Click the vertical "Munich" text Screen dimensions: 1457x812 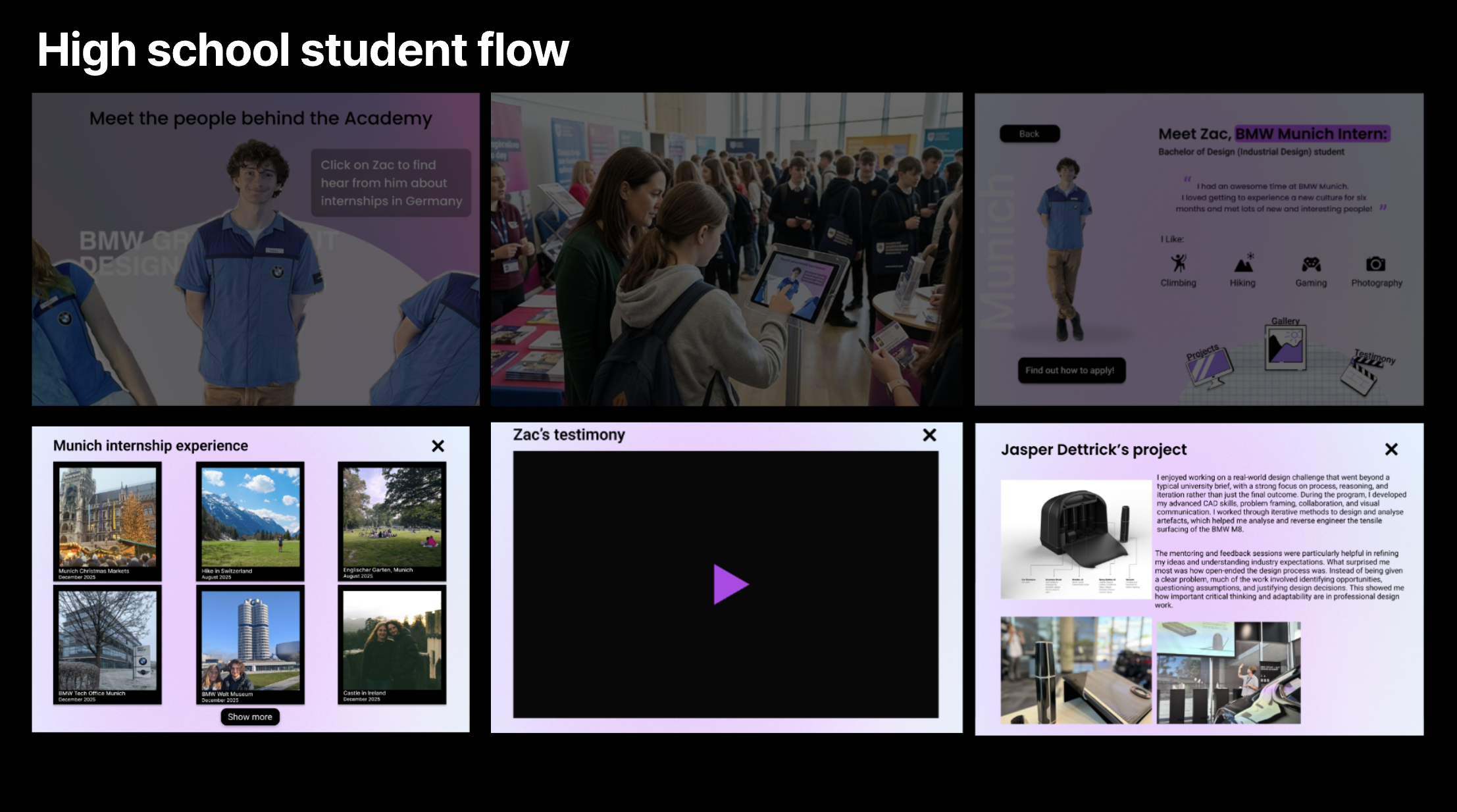pyautogui.click(x=998, y=251)
